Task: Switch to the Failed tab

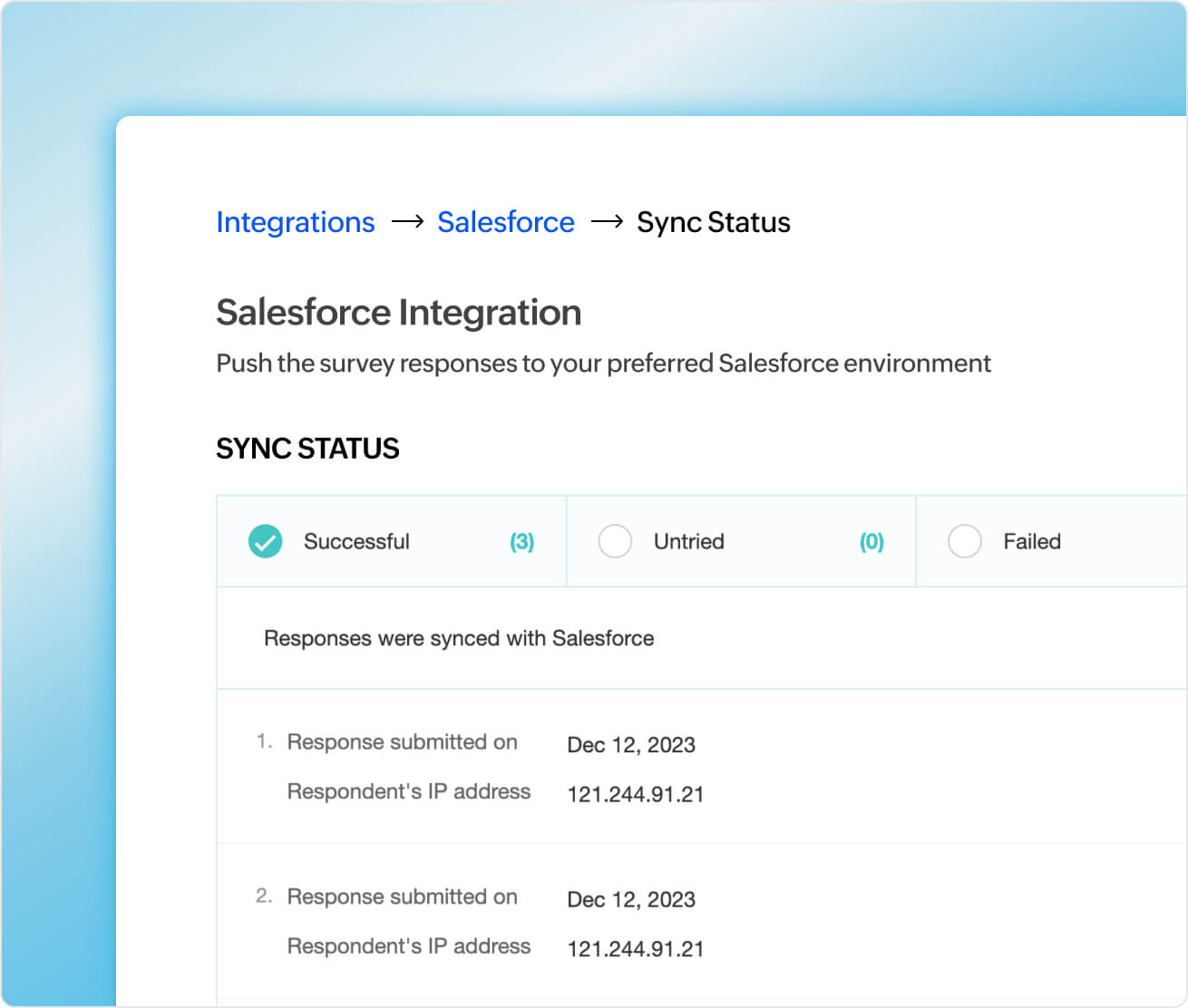Action: [x=1031, y=541]
